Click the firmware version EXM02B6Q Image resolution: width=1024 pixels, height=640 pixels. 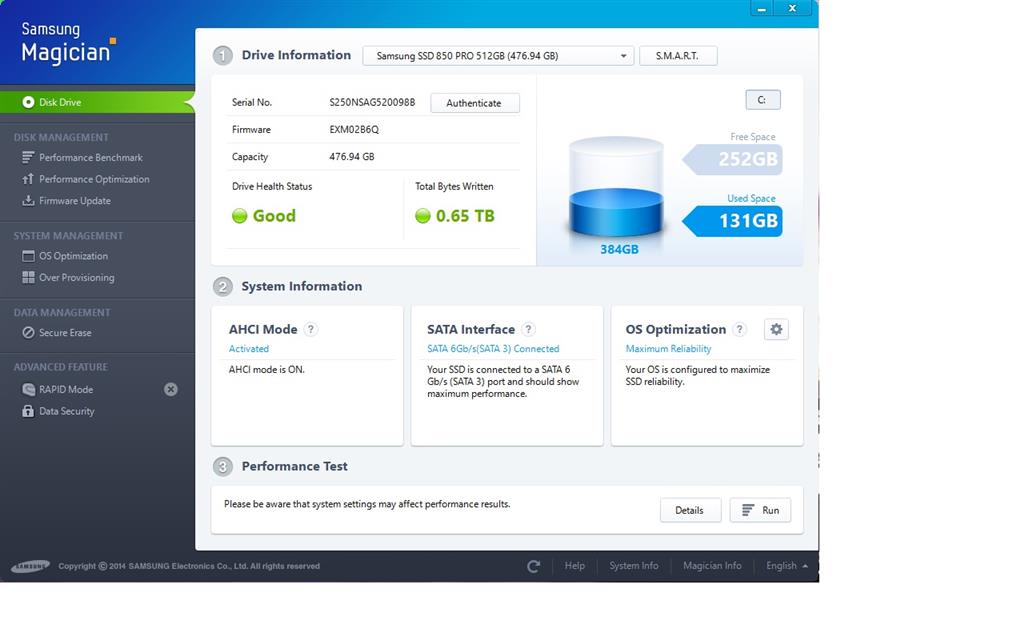pyautogui.click(x=354, y=129)
